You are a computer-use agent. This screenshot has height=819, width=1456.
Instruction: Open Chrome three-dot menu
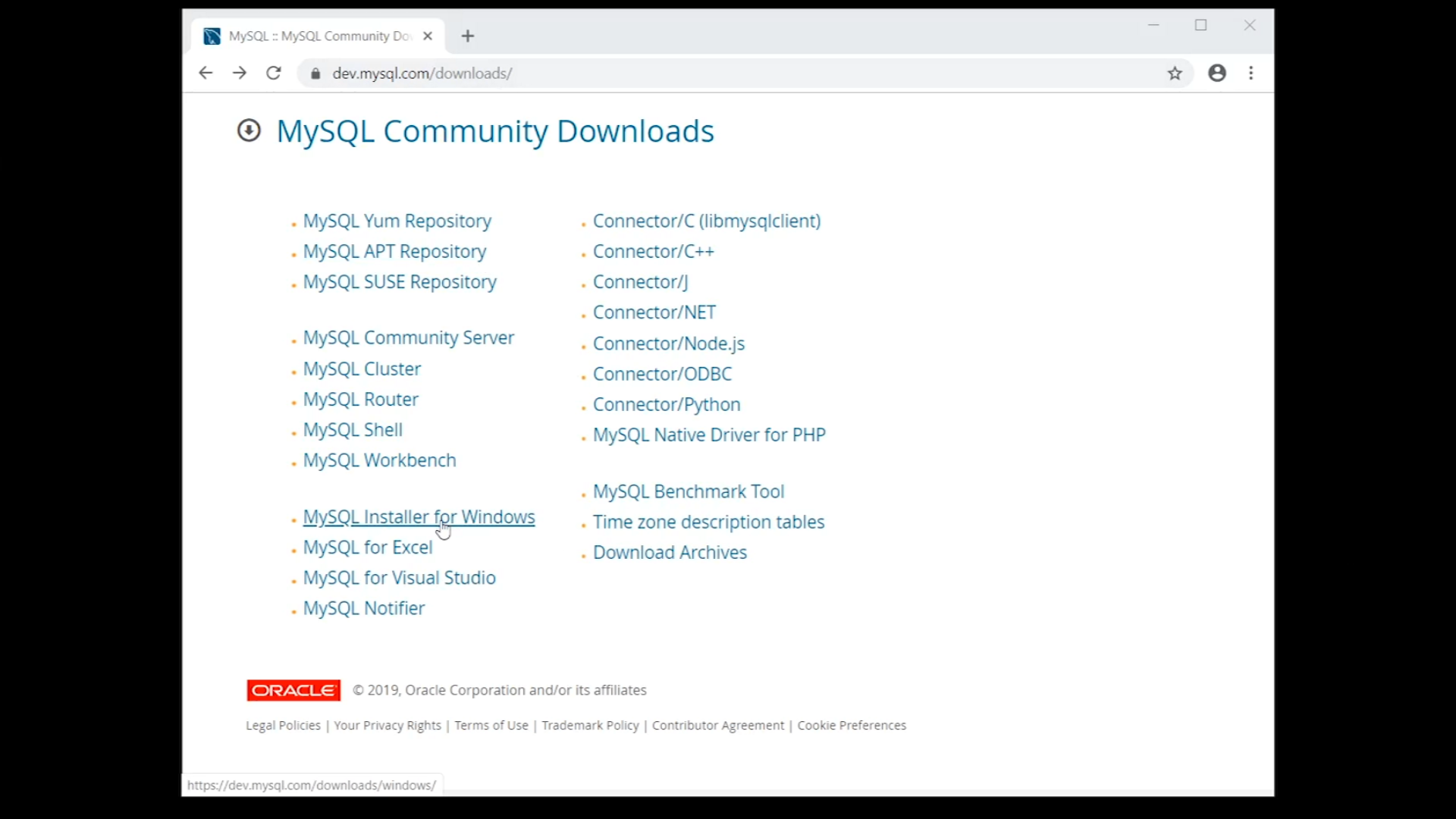[x=1251, y=73]
